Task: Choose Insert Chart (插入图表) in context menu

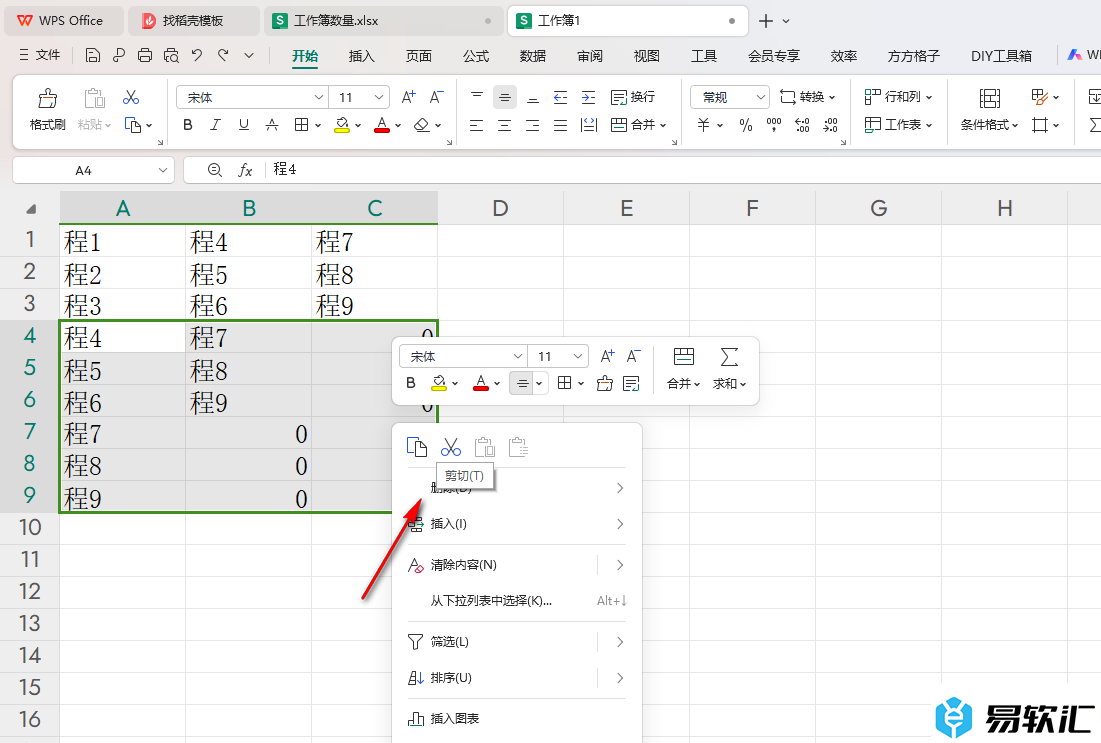Action: (x=517, y=718)
